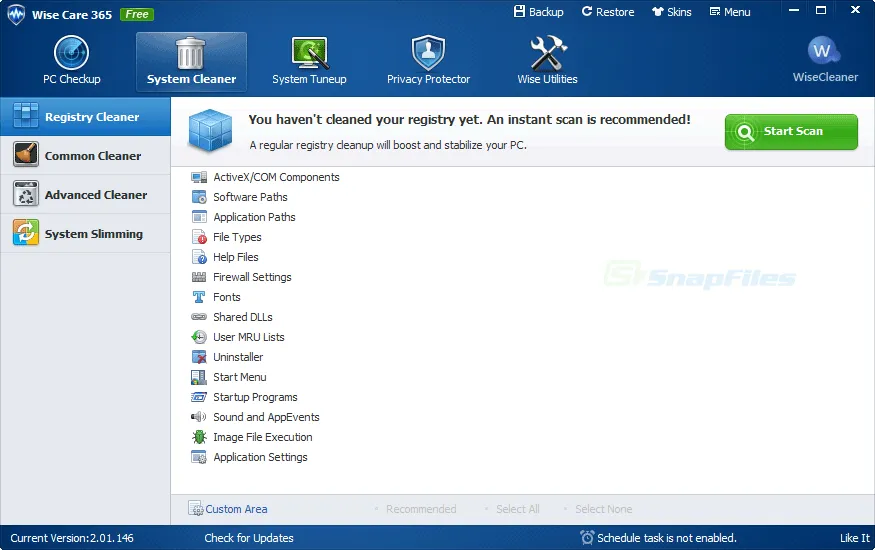Image resolution: width=875 pixels, height=550 pixels.
Task: Click the Startup Programs icon
Action: click(199, 397)
